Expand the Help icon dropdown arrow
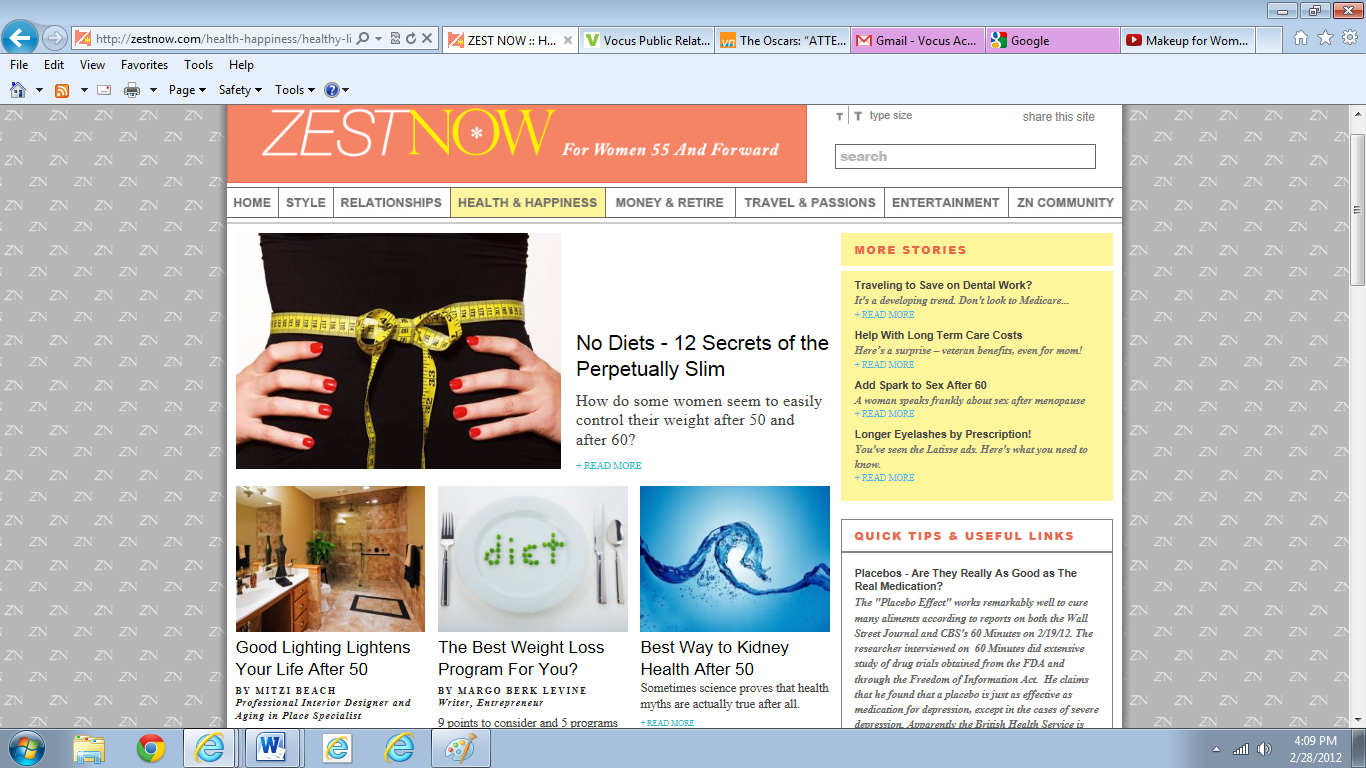Image resolution: width=1366 pixels, height=768 pixels. pyautogui.click(x=346, y=90)
